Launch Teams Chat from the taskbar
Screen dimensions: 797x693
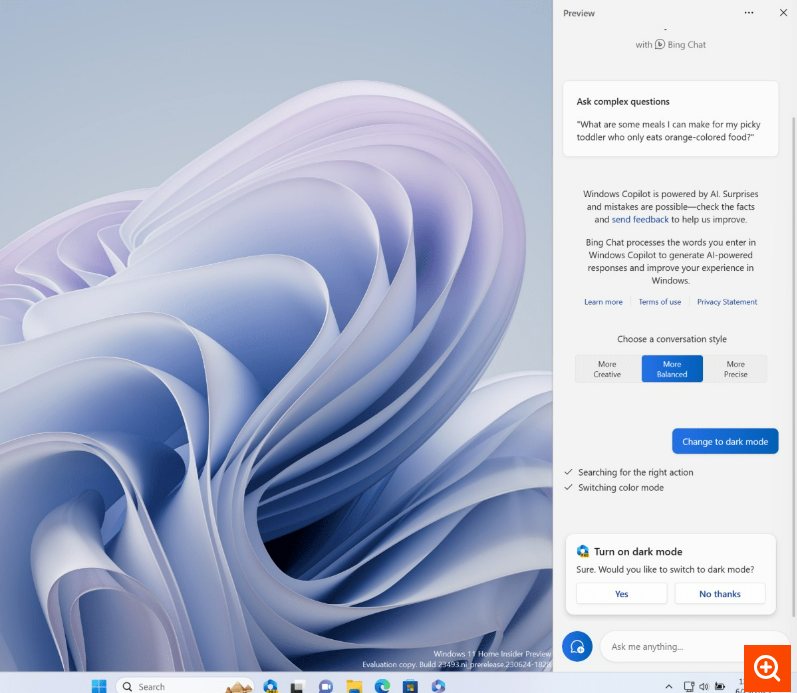(x=326, y=686)
